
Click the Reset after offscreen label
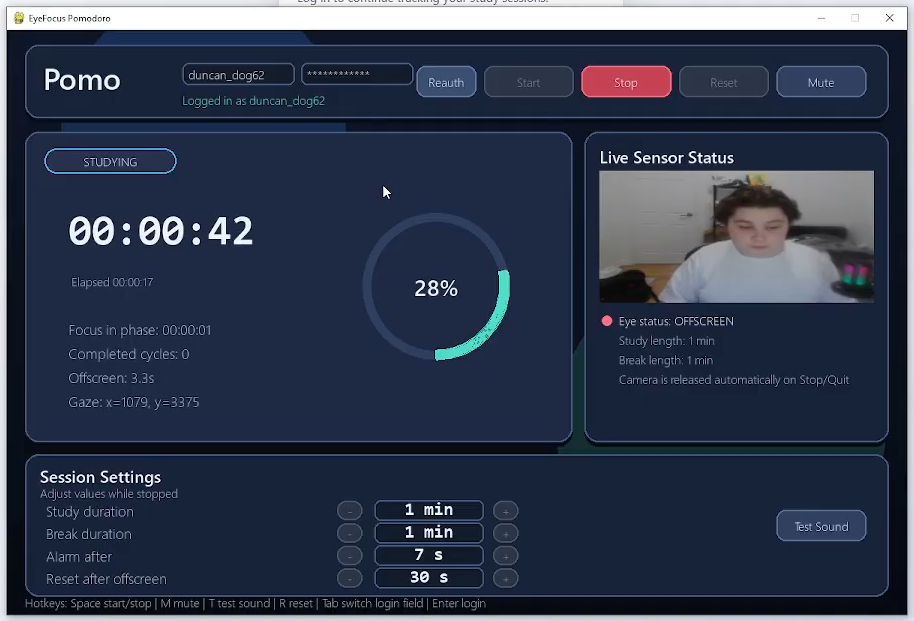pos(106,579)
